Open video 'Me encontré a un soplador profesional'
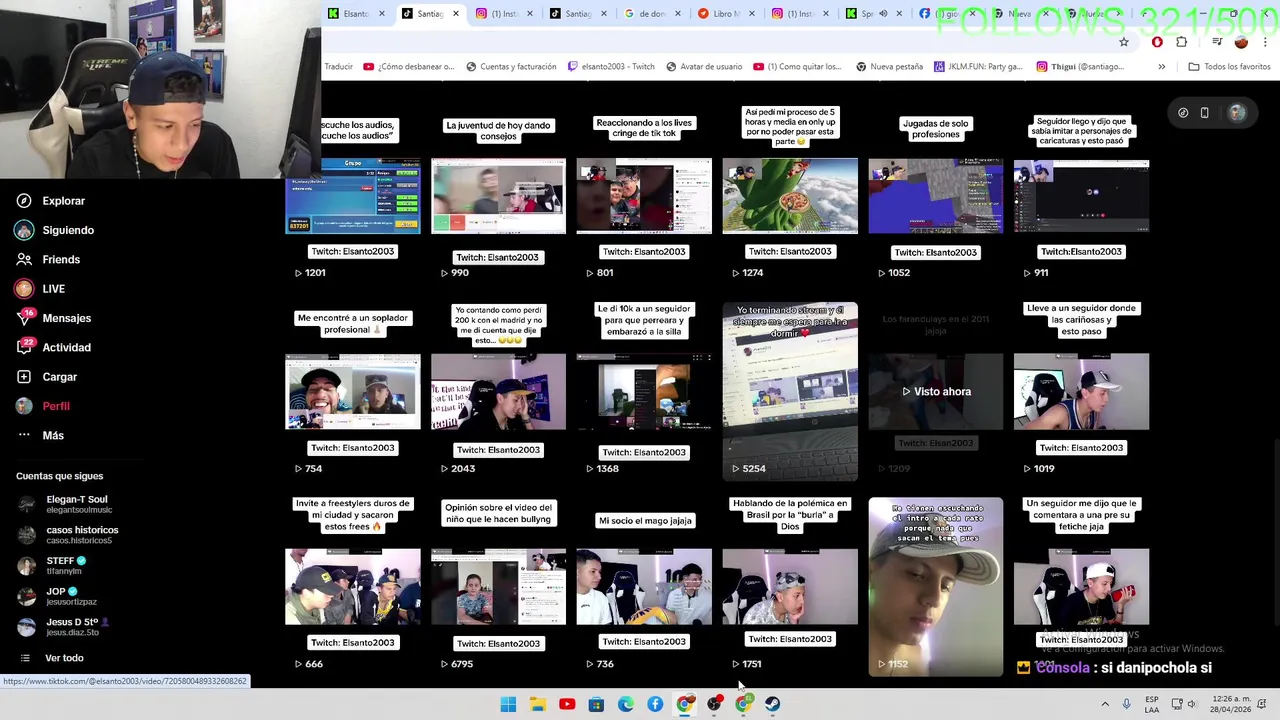The image size is (1280, 720). point(353,391)
